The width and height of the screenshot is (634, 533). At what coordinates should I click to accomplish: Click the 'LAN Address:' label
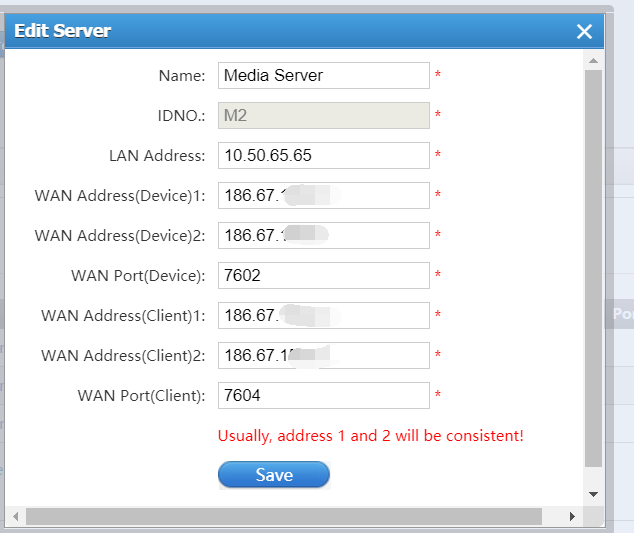click(157, 156)
